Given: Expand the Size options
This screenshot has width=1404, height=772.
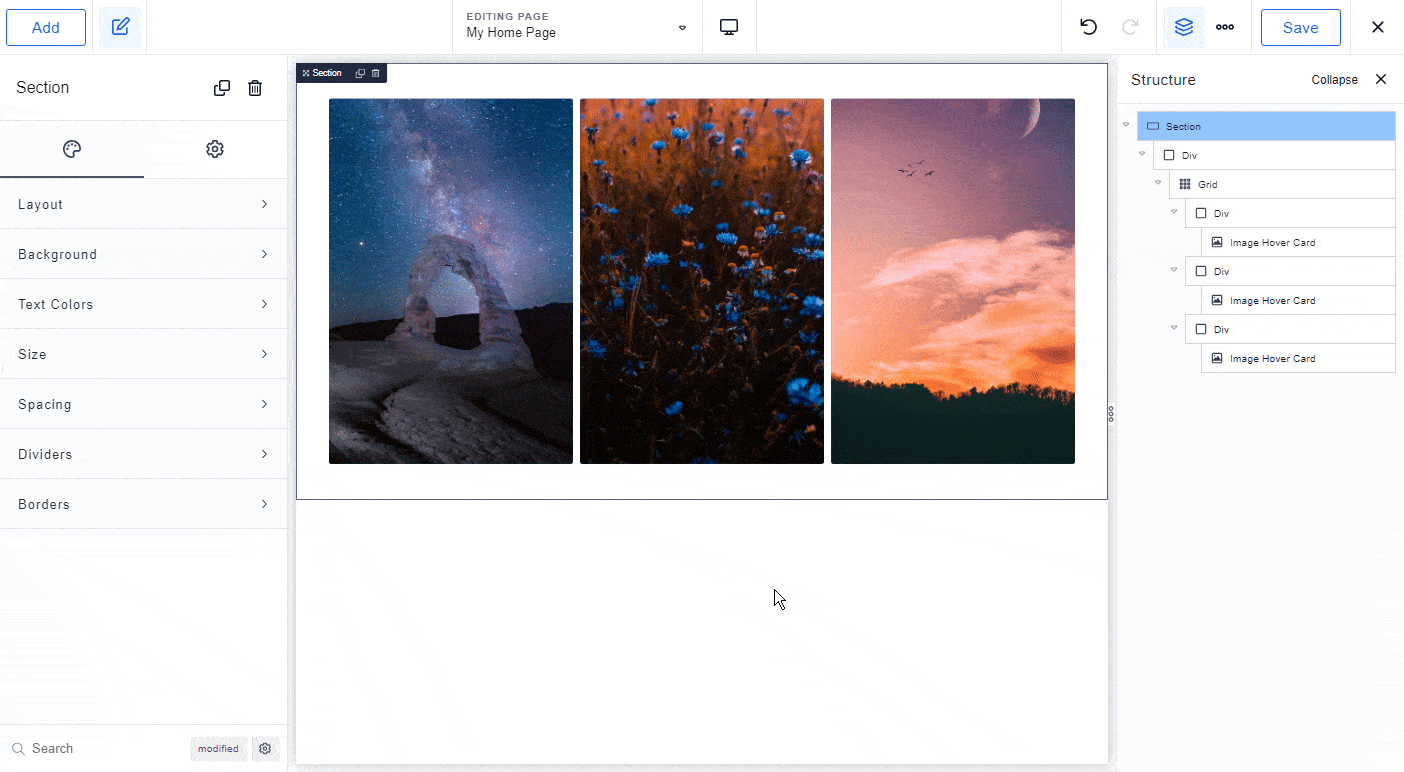Looking at the screenshot, I should [x=143, y=354].
